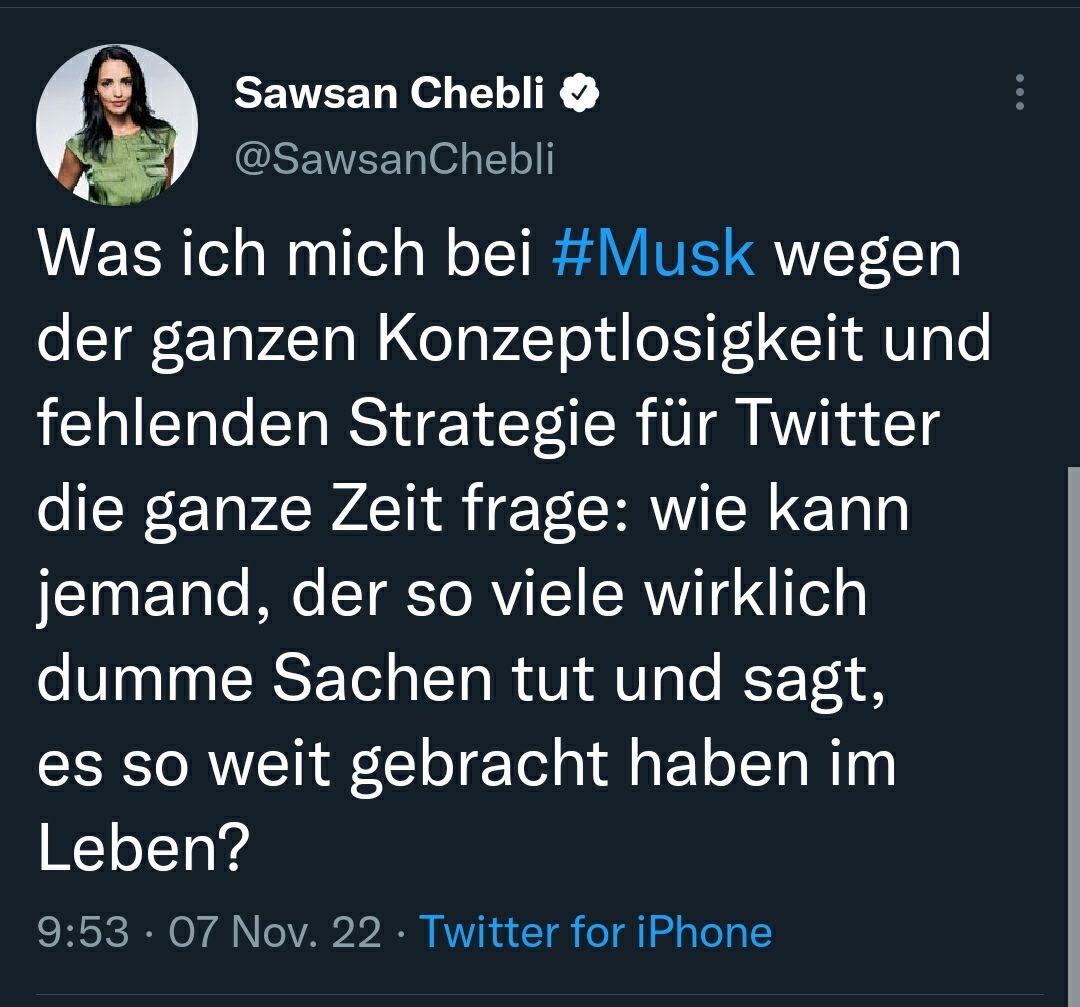Click the Twitter for iPhone source link
The height and width of the screenshot is (1007, 1080).
click(595, 932)
